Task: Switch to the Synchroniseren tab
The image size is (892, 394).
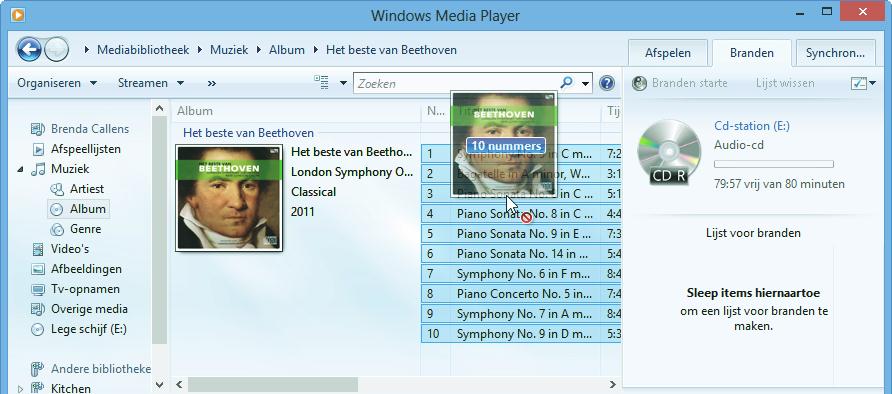Action: (x=835, y=53)
